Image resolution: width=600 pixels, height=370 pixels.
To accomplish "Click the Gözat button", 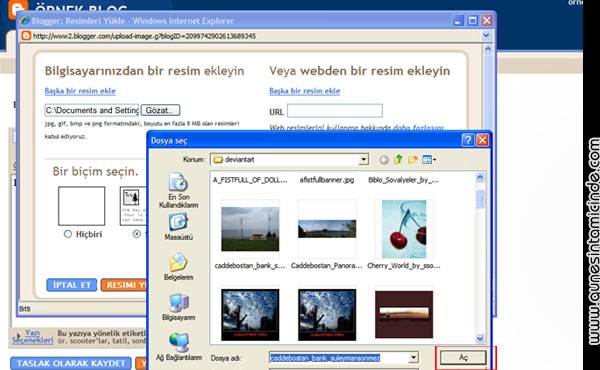I will point(160,110).
